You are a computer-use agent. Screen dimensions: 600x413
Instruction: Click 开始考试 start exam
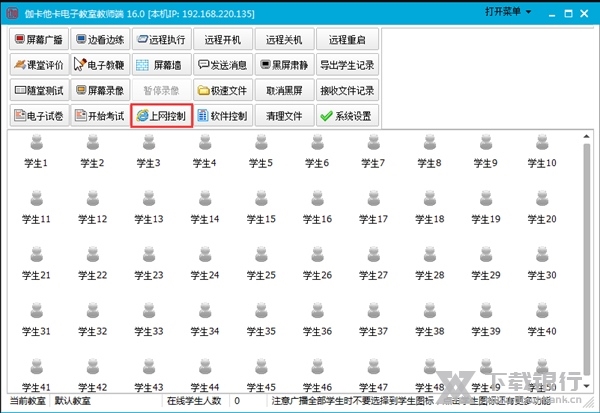coord(100,116)
